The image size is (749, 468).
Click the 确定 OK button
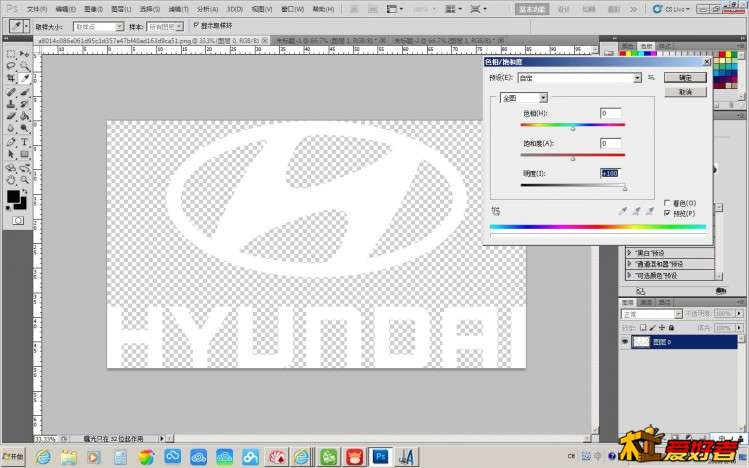click(685, 77)
